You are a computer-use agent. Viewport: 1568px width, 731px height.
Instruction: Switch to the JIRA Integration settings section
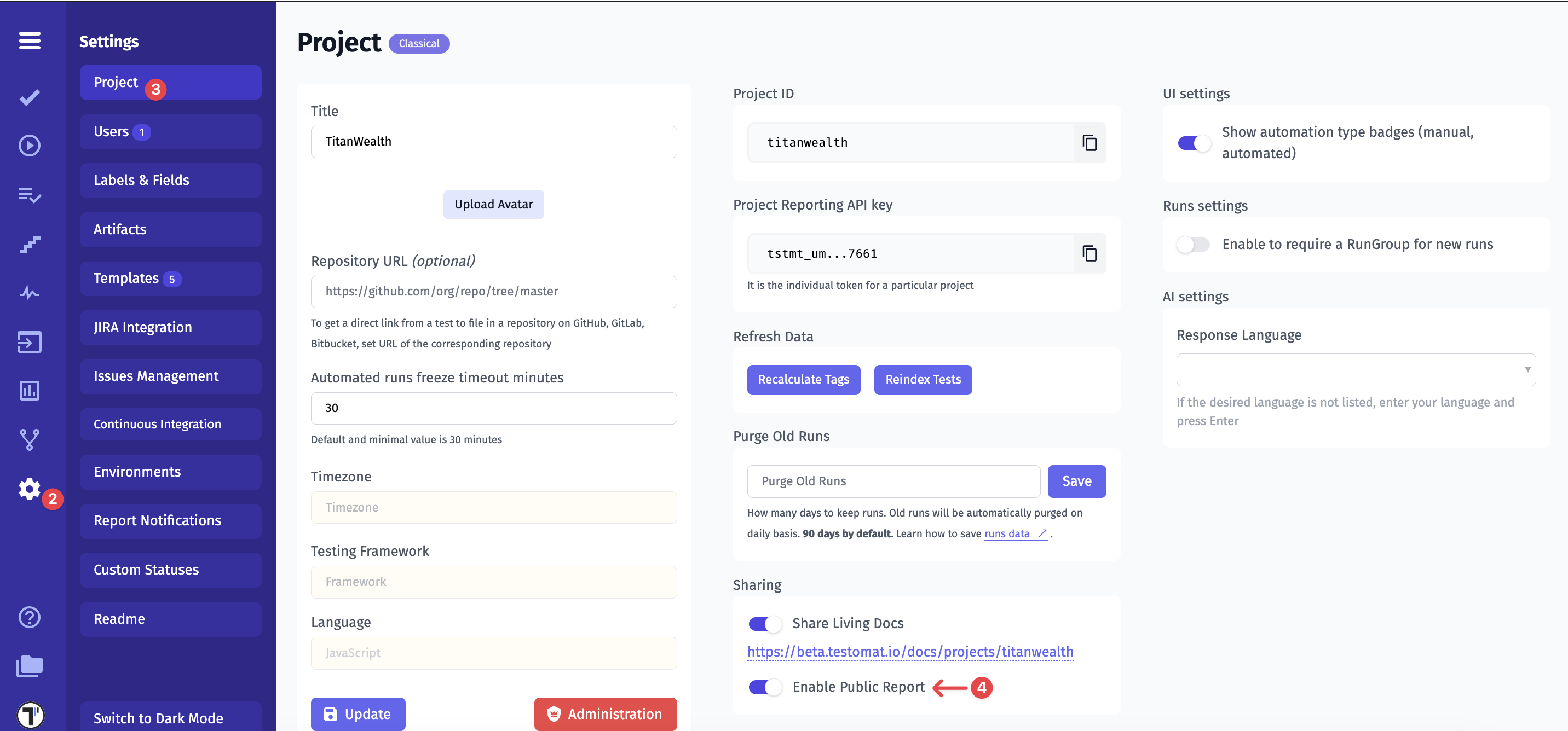tap(170, 327)
